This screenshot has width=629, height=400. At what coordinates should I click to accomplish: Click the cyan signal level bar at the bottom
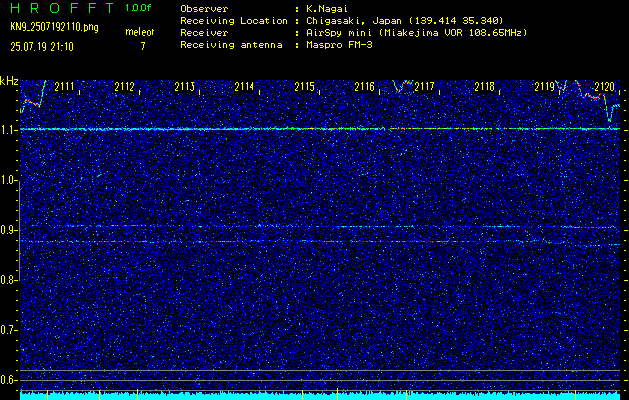click(x=320, y=396)
